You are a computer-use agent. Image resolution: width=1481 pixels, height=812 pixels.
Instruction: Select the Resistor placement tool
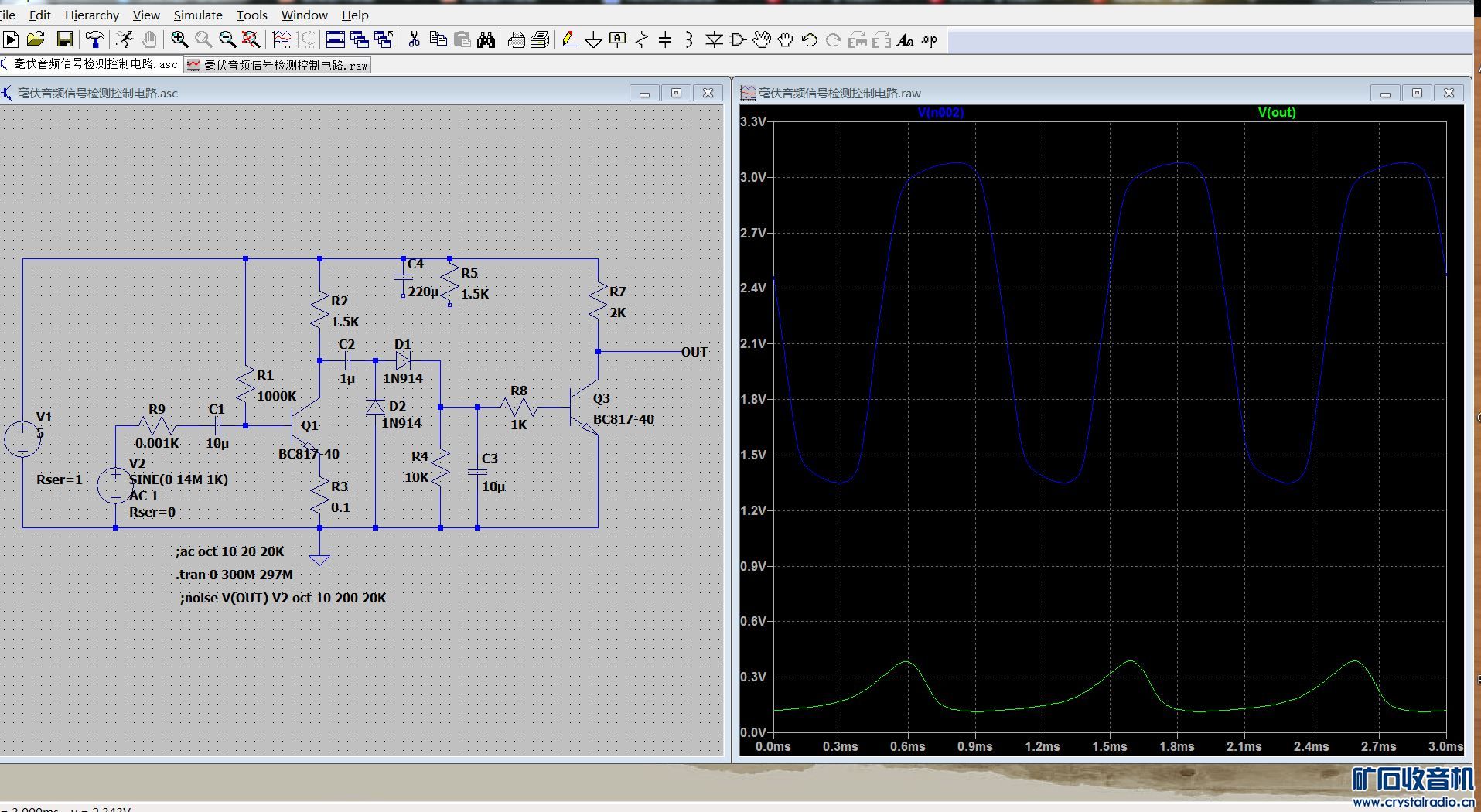641,39
